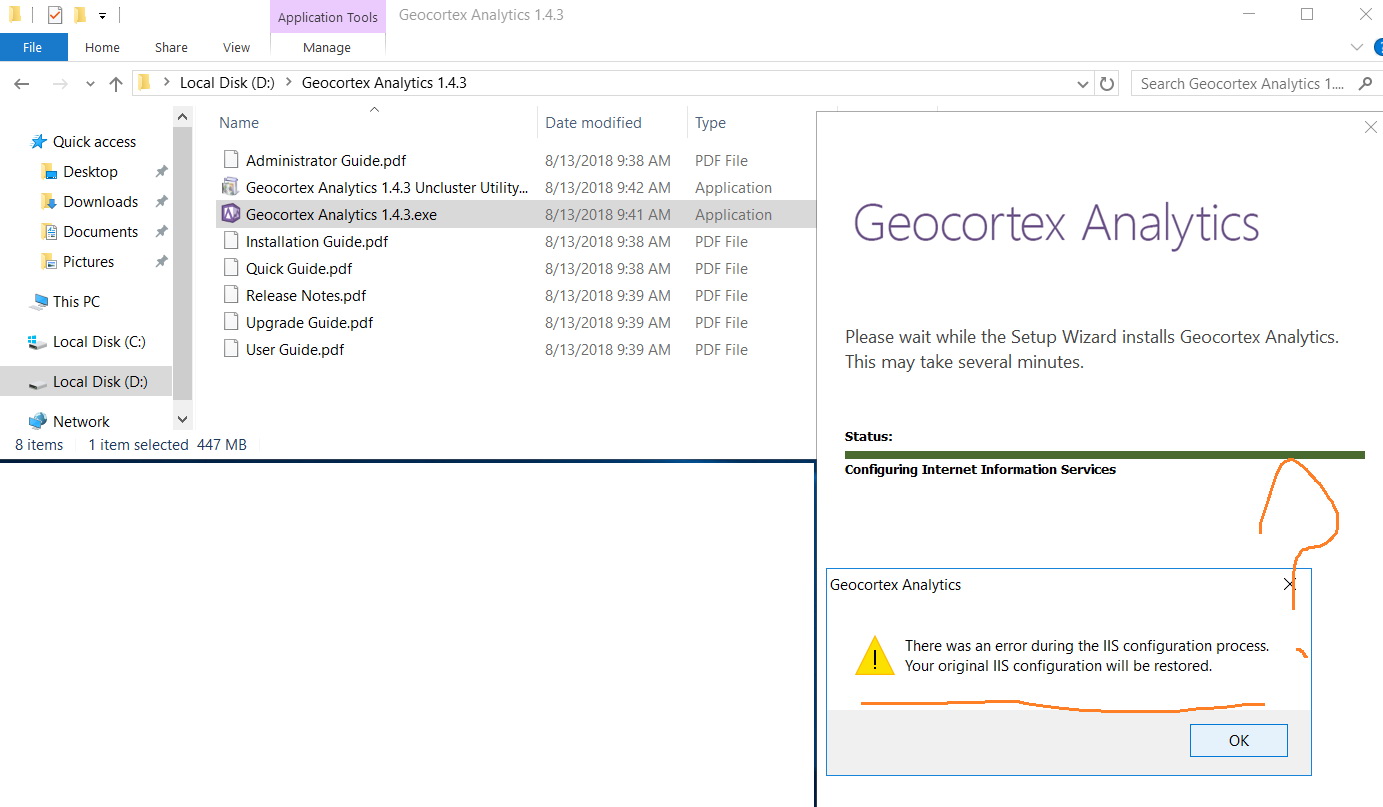
Task: Go up one folder level arrow
Action: (x=116, y=84)
